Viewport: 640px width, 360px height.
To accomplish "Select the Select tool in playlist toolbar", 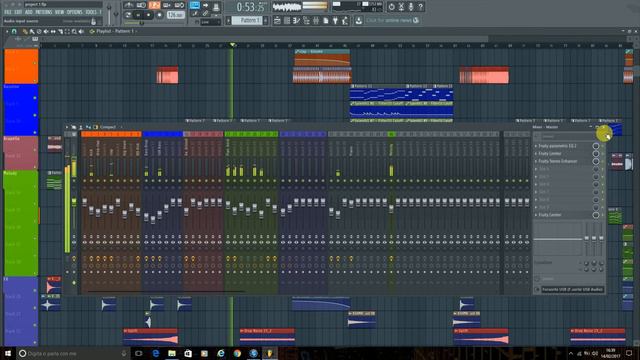I will tap(67, 31).
